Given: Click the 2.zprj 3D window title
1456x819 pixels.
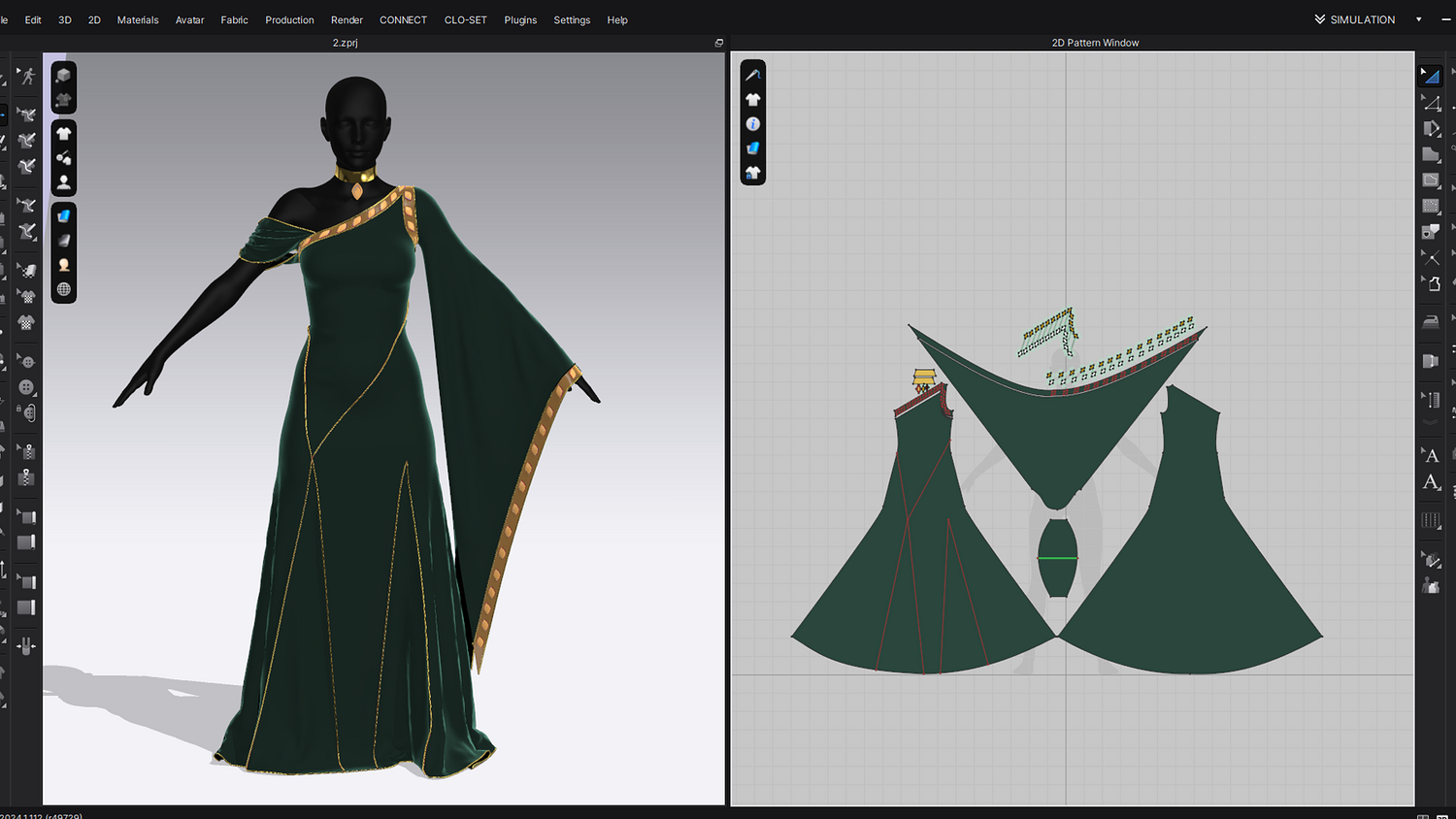Looking at the screenshot, I should click(345, 43).
